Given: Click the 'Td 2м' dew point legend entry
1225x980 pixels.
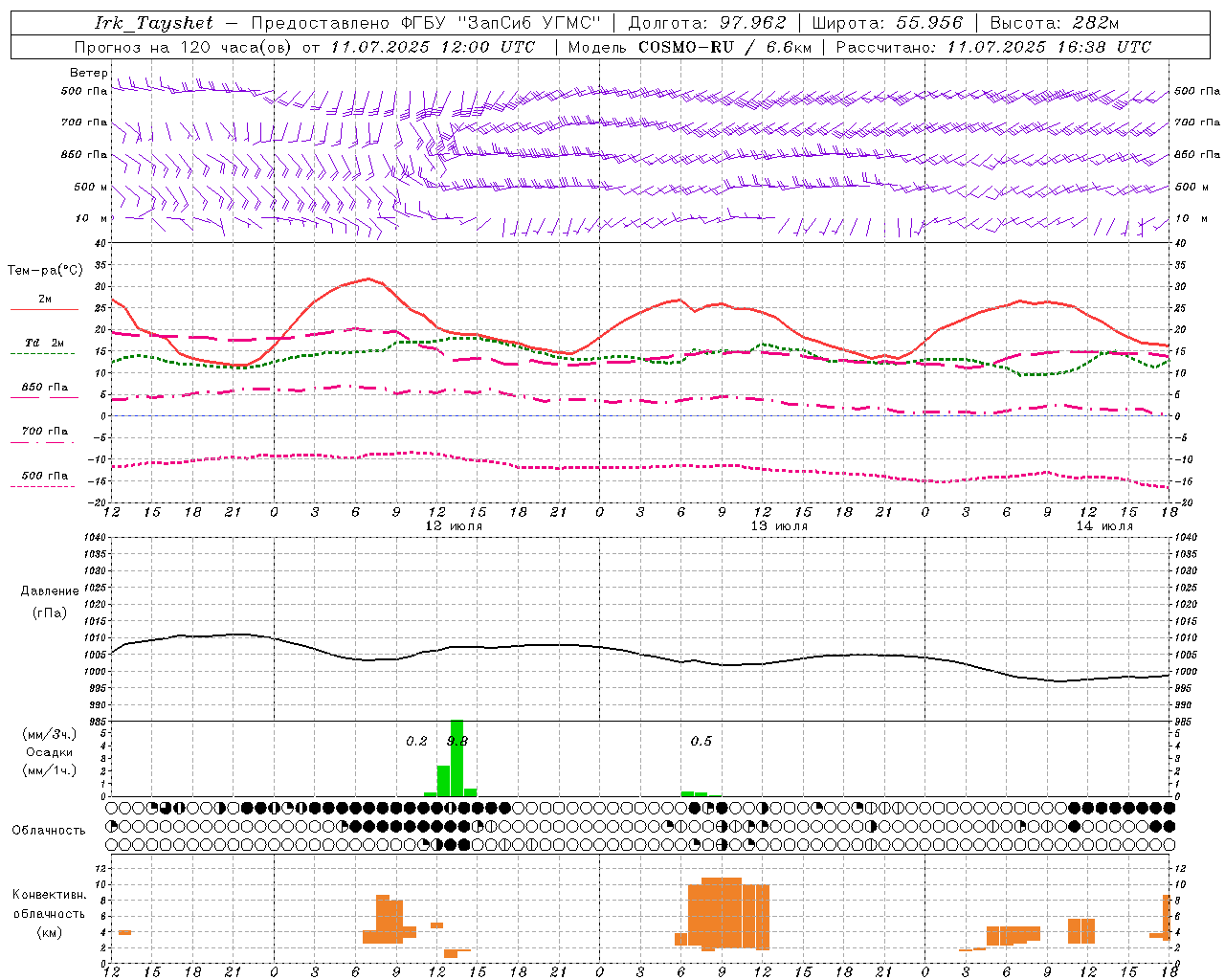Looking at the screenshot, I should 45,343.
